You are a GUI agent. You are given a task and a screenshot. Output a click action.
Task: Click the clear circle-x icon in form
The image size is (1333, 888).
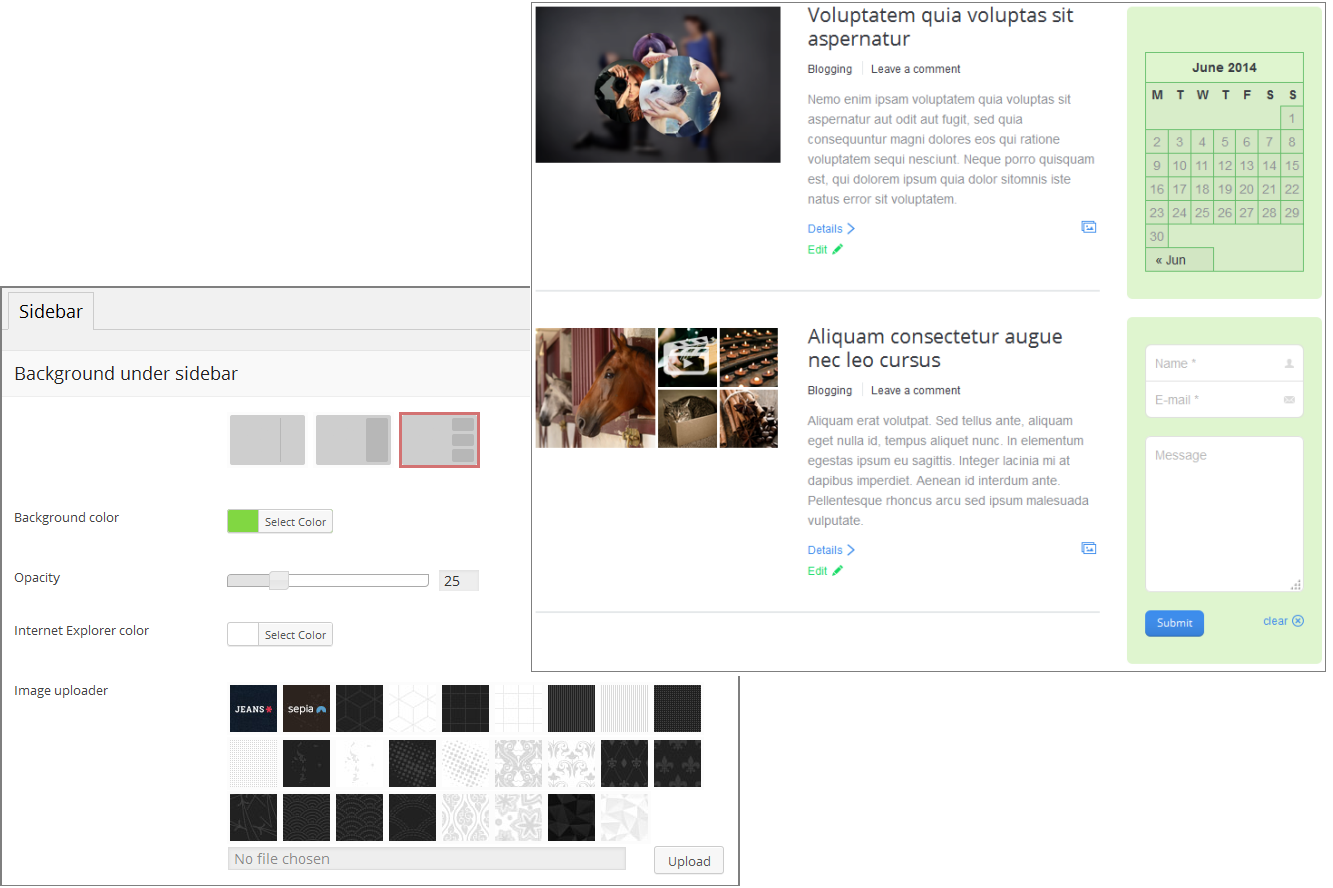(1298, 621)
